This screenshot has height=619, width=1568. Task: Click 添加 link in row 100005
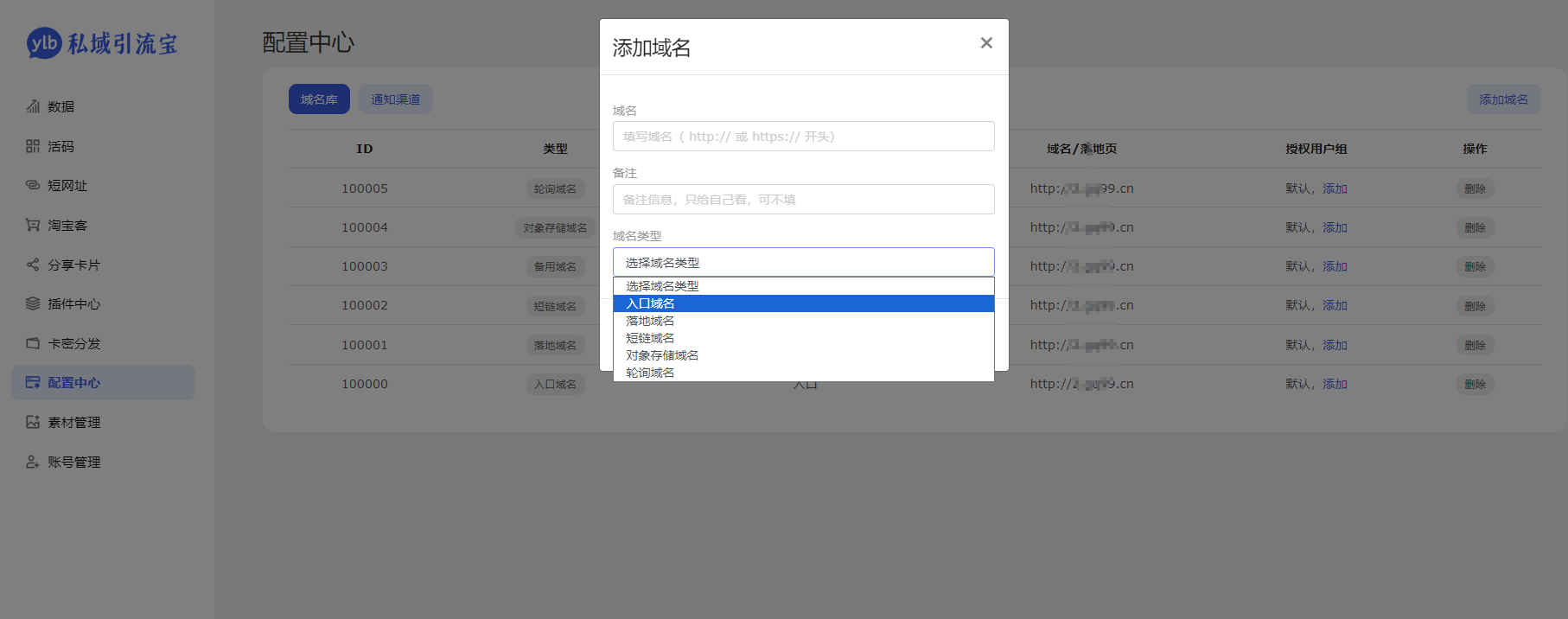1335,188
